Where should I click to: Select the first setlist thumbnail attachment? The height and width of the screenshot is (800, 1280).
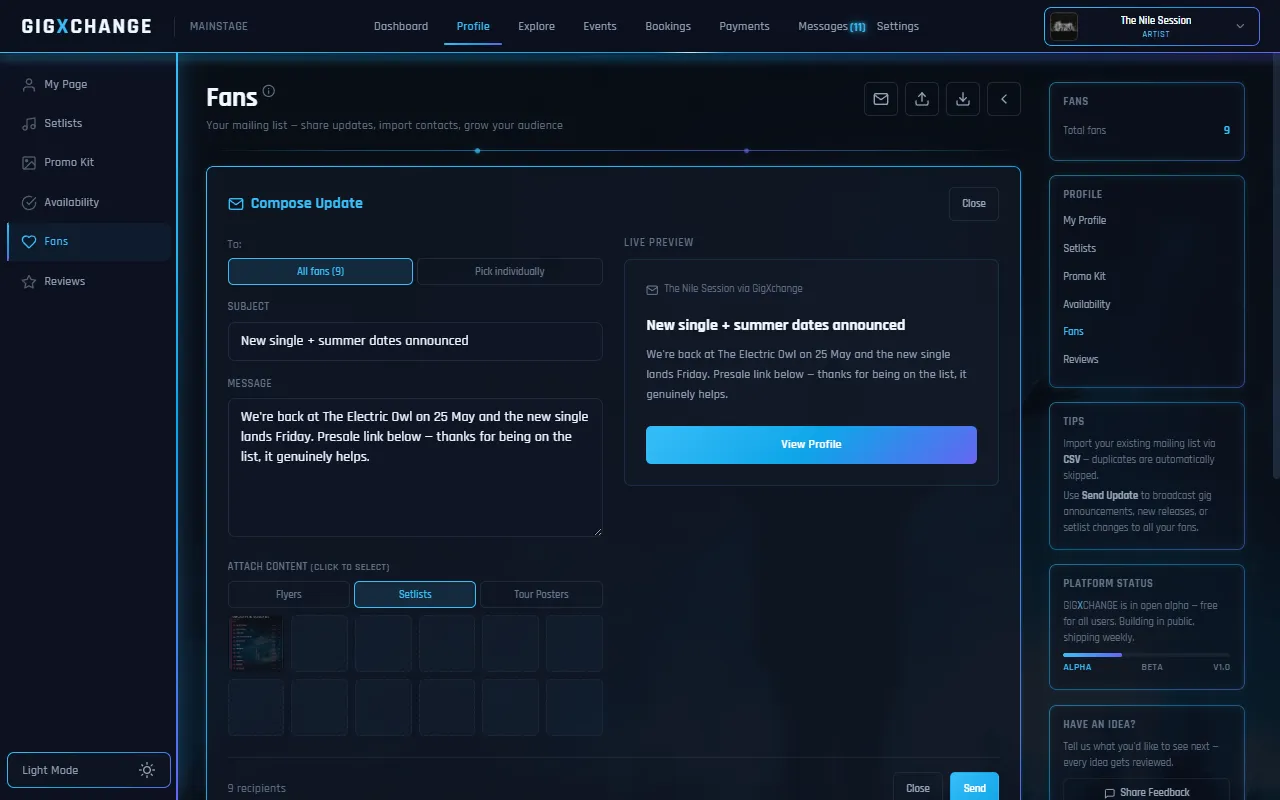(x=256, y=643)
